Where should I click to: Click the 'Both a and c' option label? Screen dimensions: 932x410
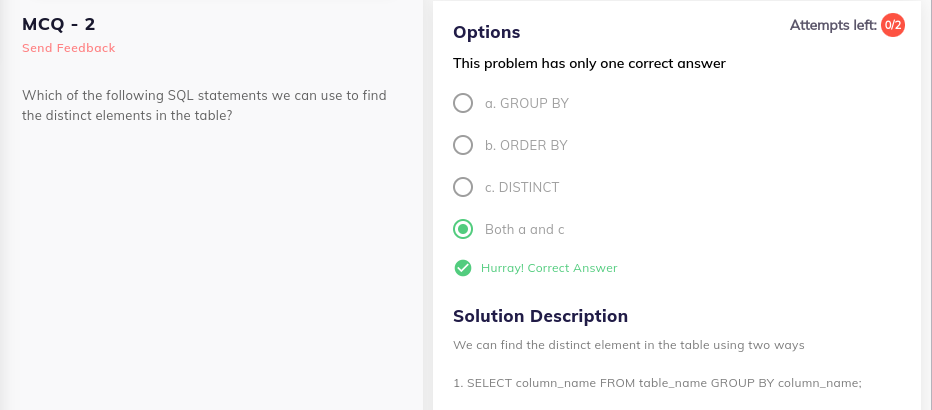point(524,229)
